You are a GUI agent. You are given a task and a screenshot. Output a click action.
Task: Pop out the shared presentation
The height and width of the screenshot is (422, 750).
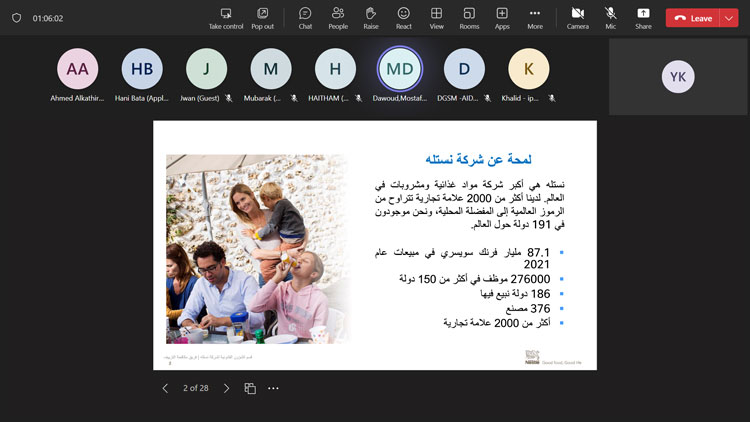point(262,17)
